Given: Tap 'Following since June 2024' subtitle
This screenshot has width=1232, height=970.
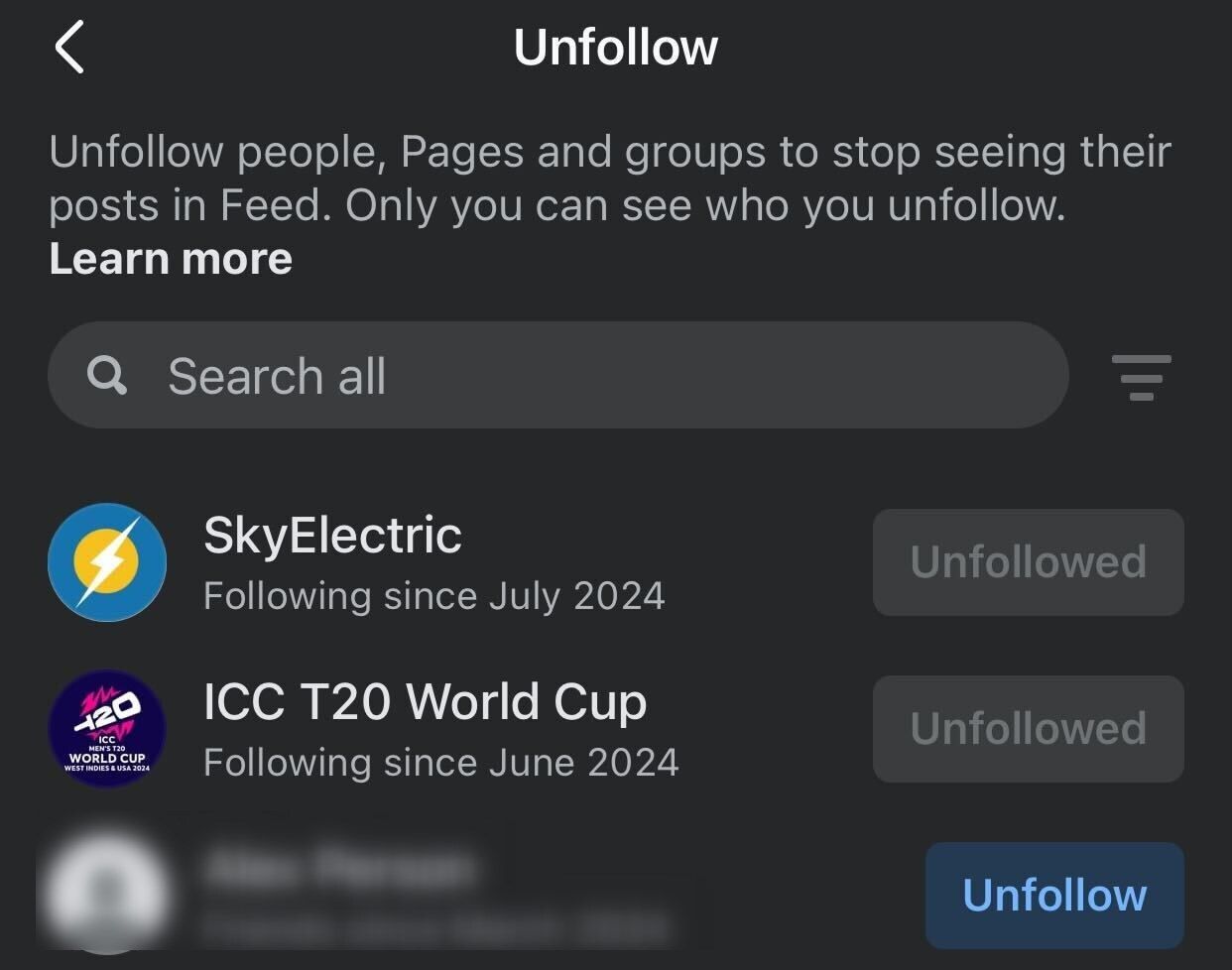Looking at the screenshot, I should [440, 763].
